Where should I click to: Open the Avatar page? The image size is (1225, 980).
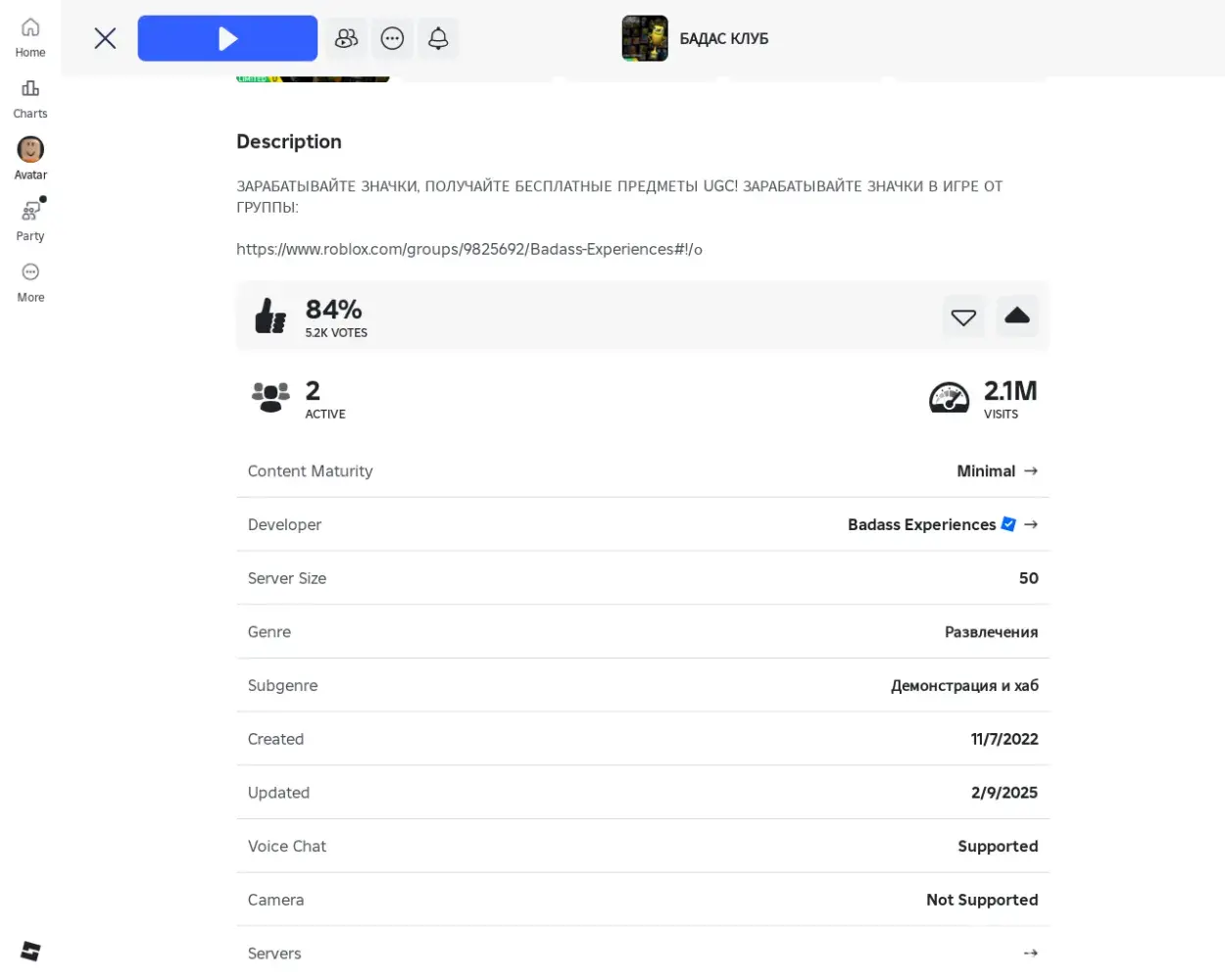pyautogui.click(x=30, y=159)
